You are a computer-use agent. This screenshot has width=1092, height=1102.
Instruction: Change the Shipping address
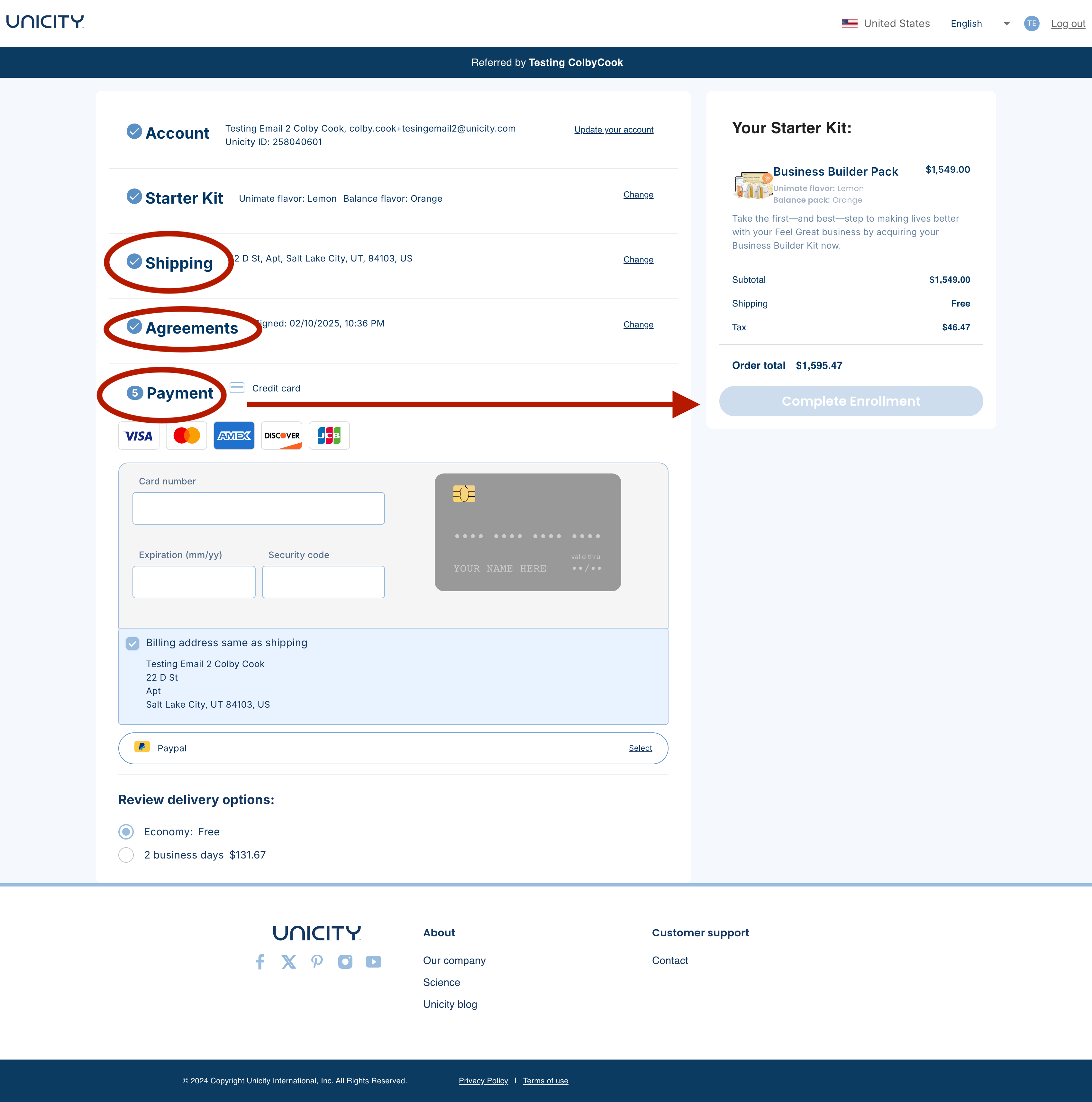(x=638, y=260)
